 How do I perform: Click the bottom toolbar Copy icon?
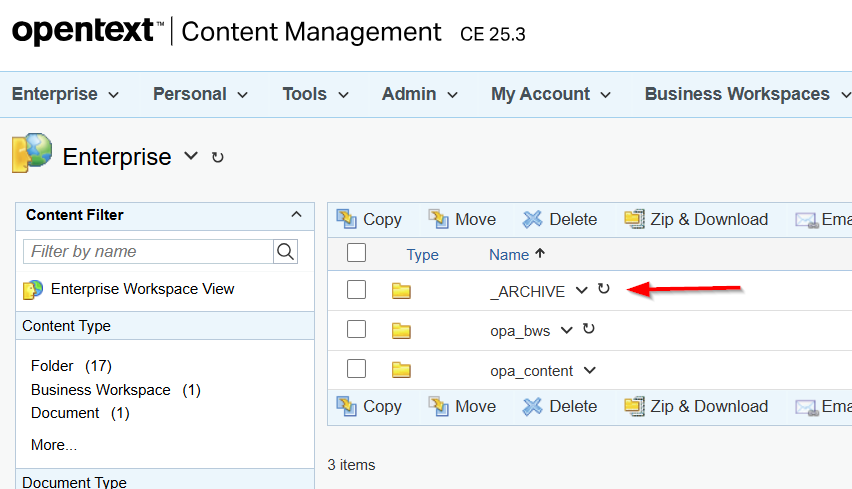346,406
